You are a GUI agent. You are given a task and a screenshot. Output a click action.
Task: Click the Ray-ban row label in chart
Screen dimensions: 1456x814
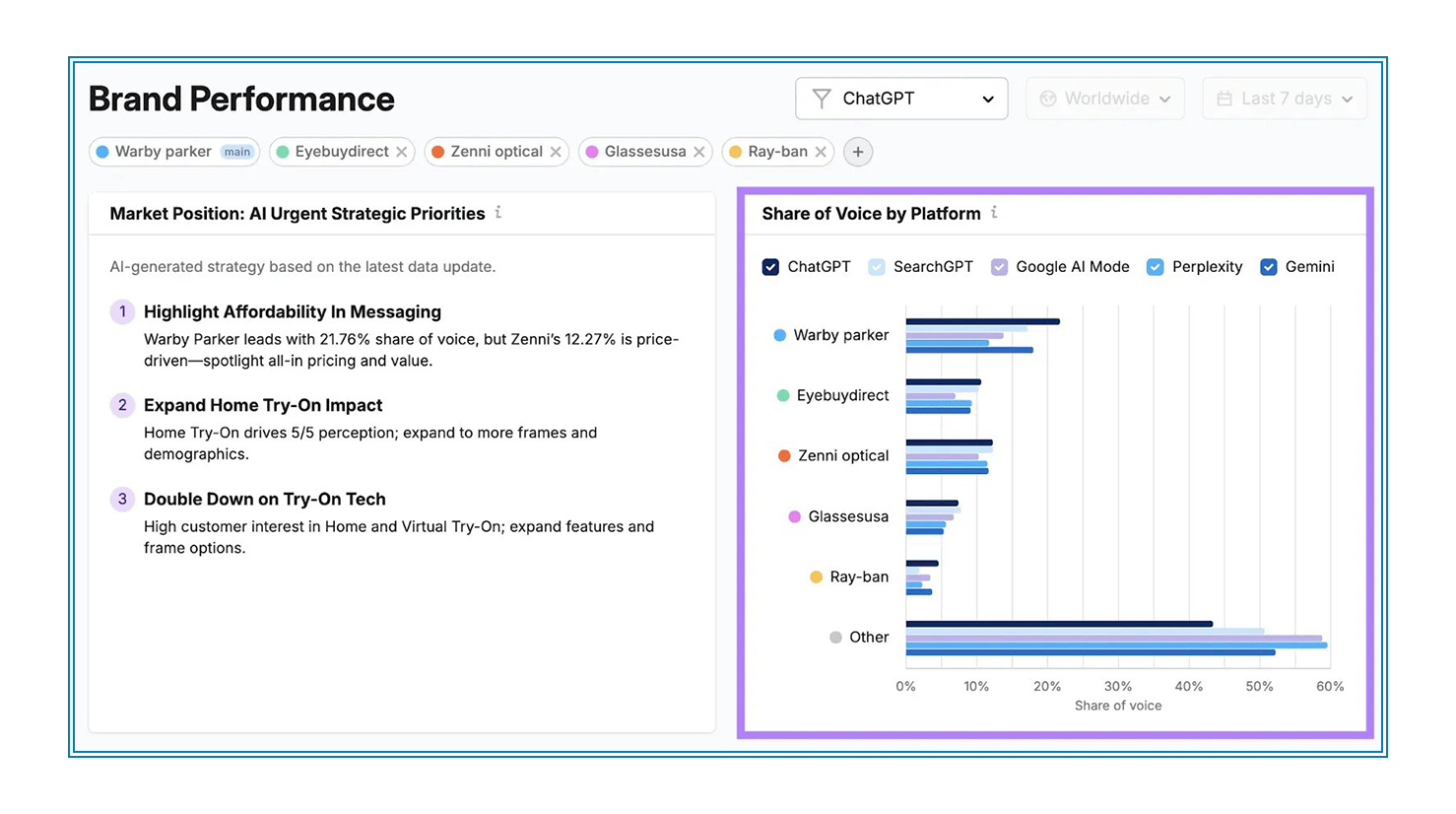click(x=859, y=577)
